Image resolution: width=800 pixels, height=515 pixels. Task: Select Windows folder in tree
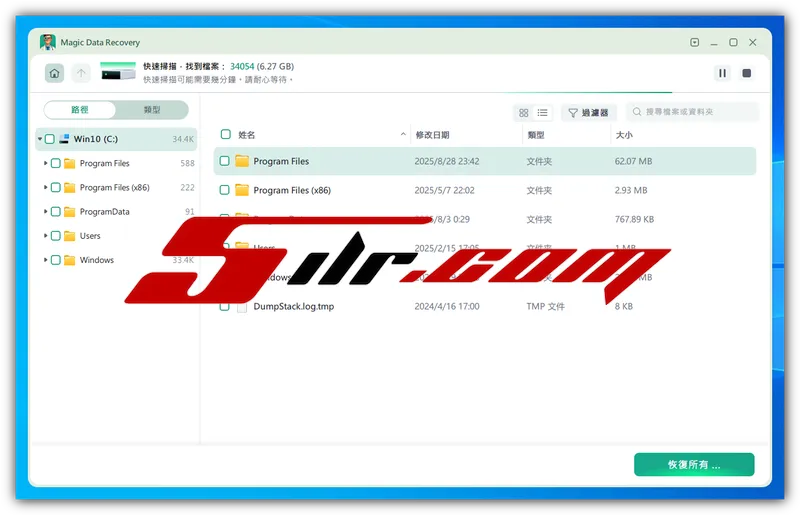[x=96, y=260]
